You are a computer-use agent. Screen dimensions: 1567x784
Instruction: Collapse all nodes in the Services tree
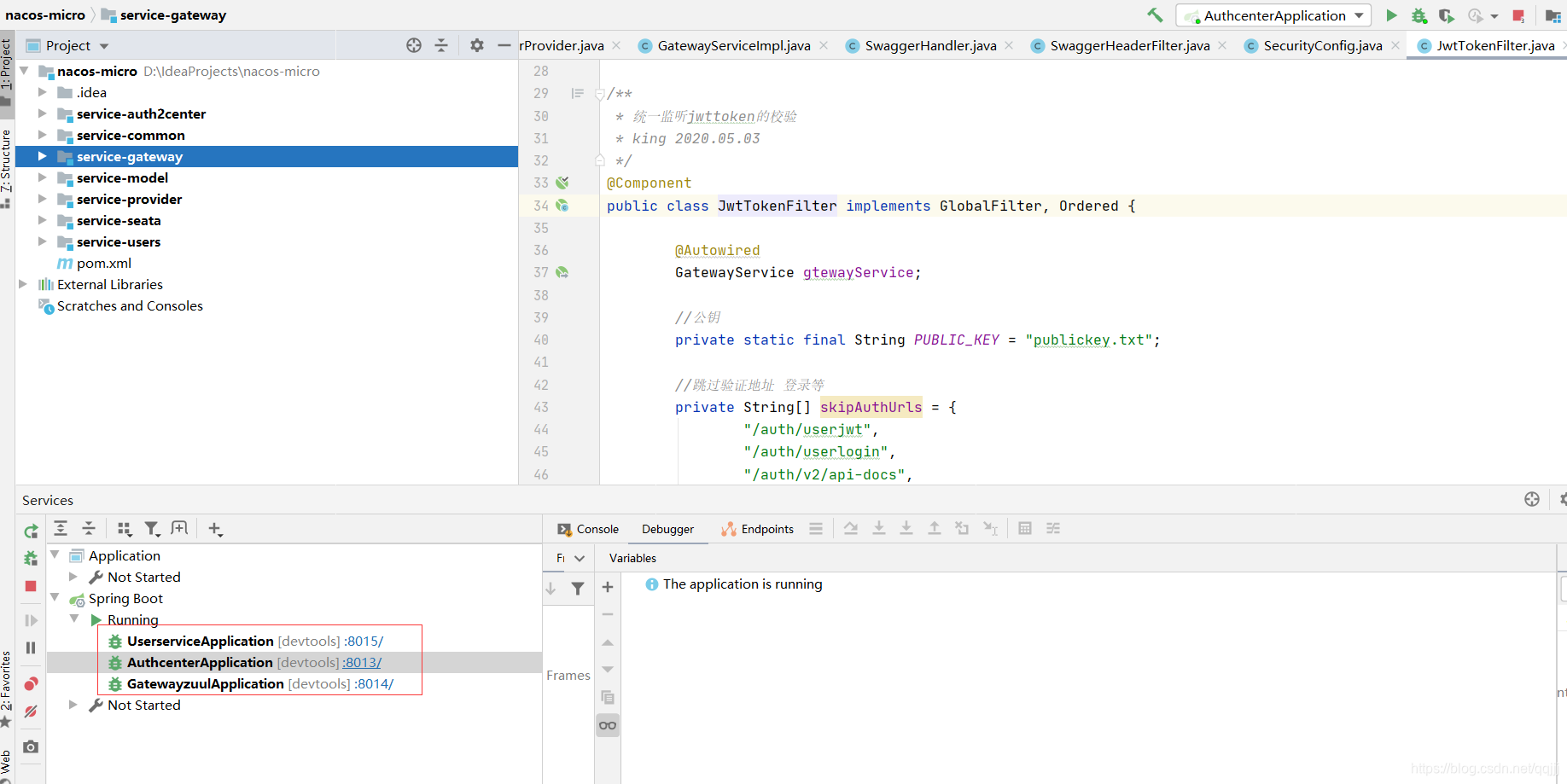(89, 528)
